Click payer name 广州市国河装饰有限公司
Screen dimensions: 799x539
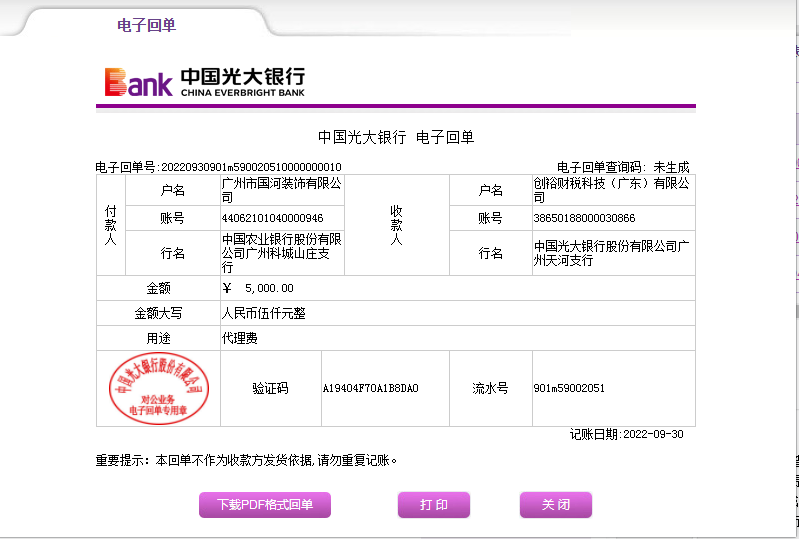point(282,190)
